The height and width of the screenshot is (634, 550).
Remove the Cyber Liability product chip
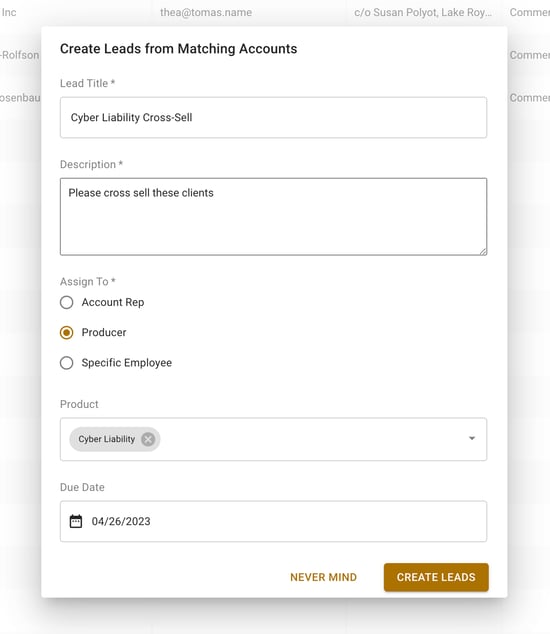click(148, 439)
